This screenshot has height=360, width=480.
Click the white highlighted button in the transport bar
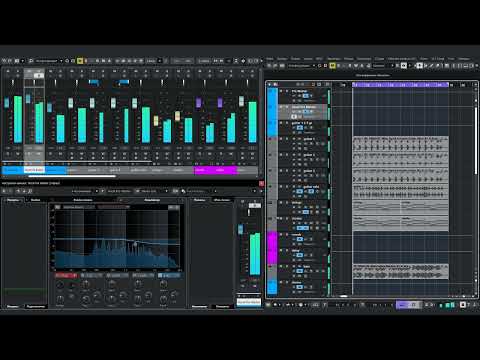463,305
